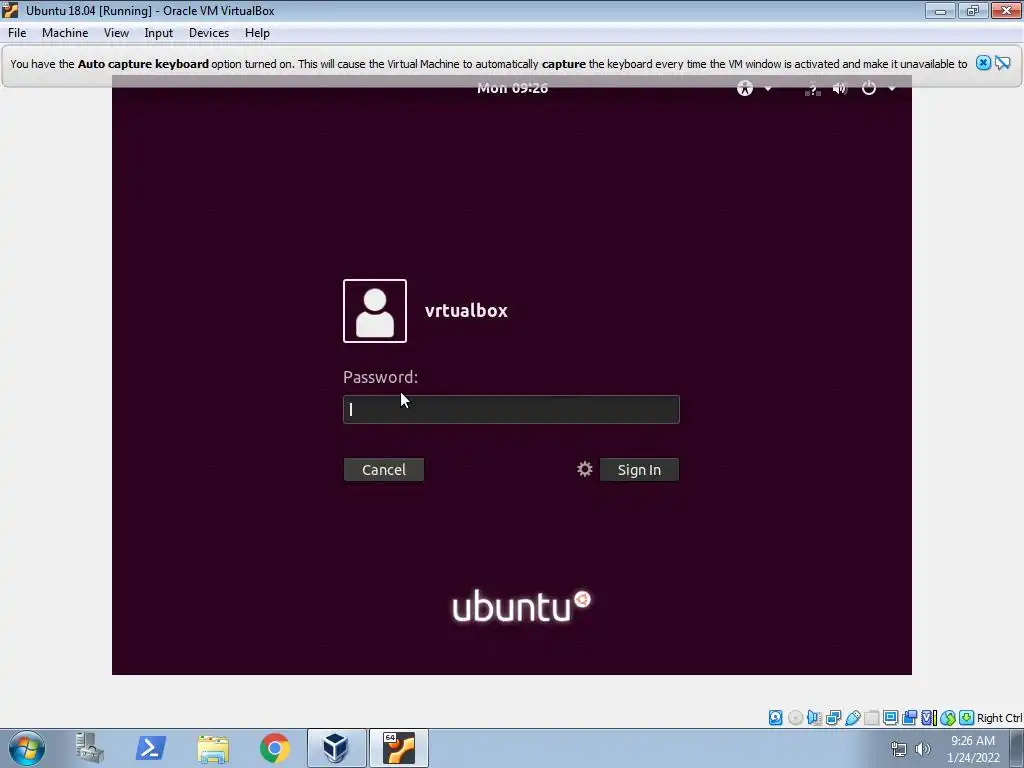Click the display status indicator
The width and height of the screenshot is (1024, 768).
890,718
